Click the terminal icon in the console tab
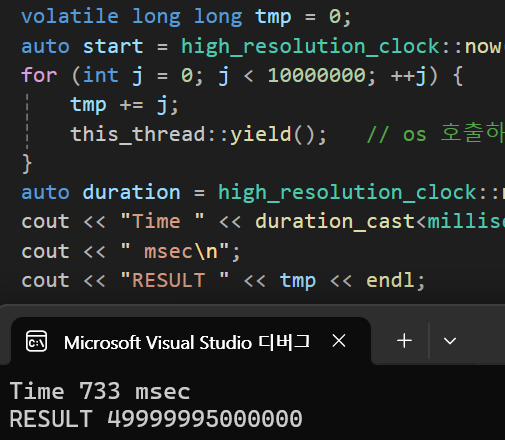This screenshot has width=505, height=440. 36,341
